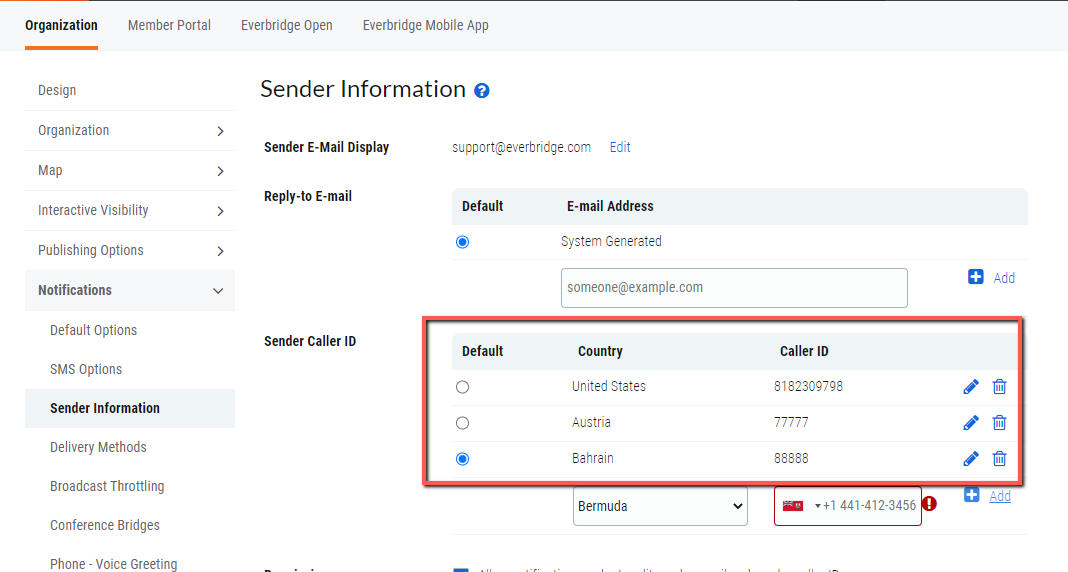Viewport: 1068px width, 572px height.
Task: Click trash icon for Bahrain row
Action: pyautogui.click(x=999, y=459)
